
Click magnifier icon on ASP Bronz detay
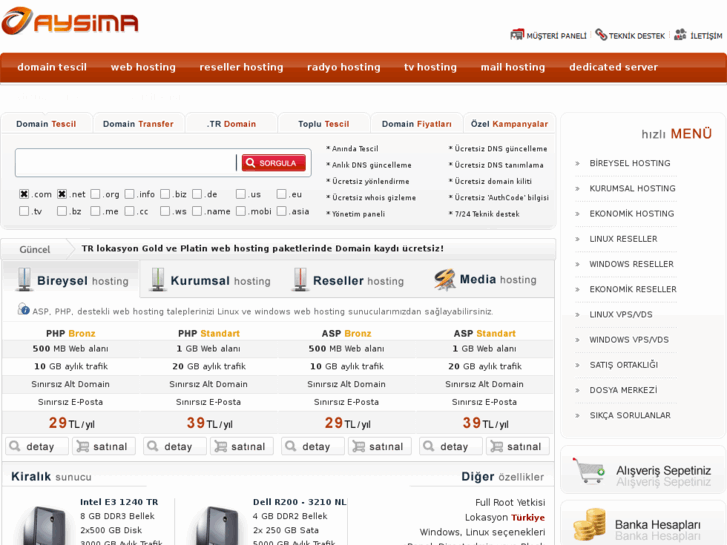pos(291,446)
